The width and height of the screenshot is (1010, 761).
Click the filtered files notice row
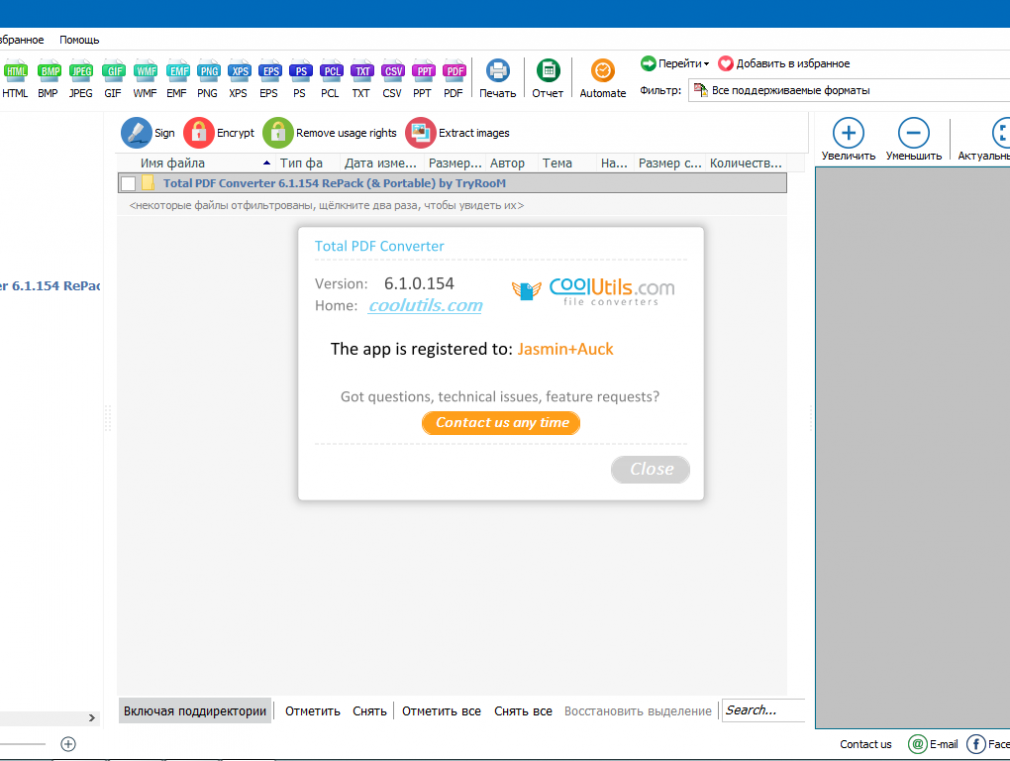pyautogui.click(x=327, y=206)
